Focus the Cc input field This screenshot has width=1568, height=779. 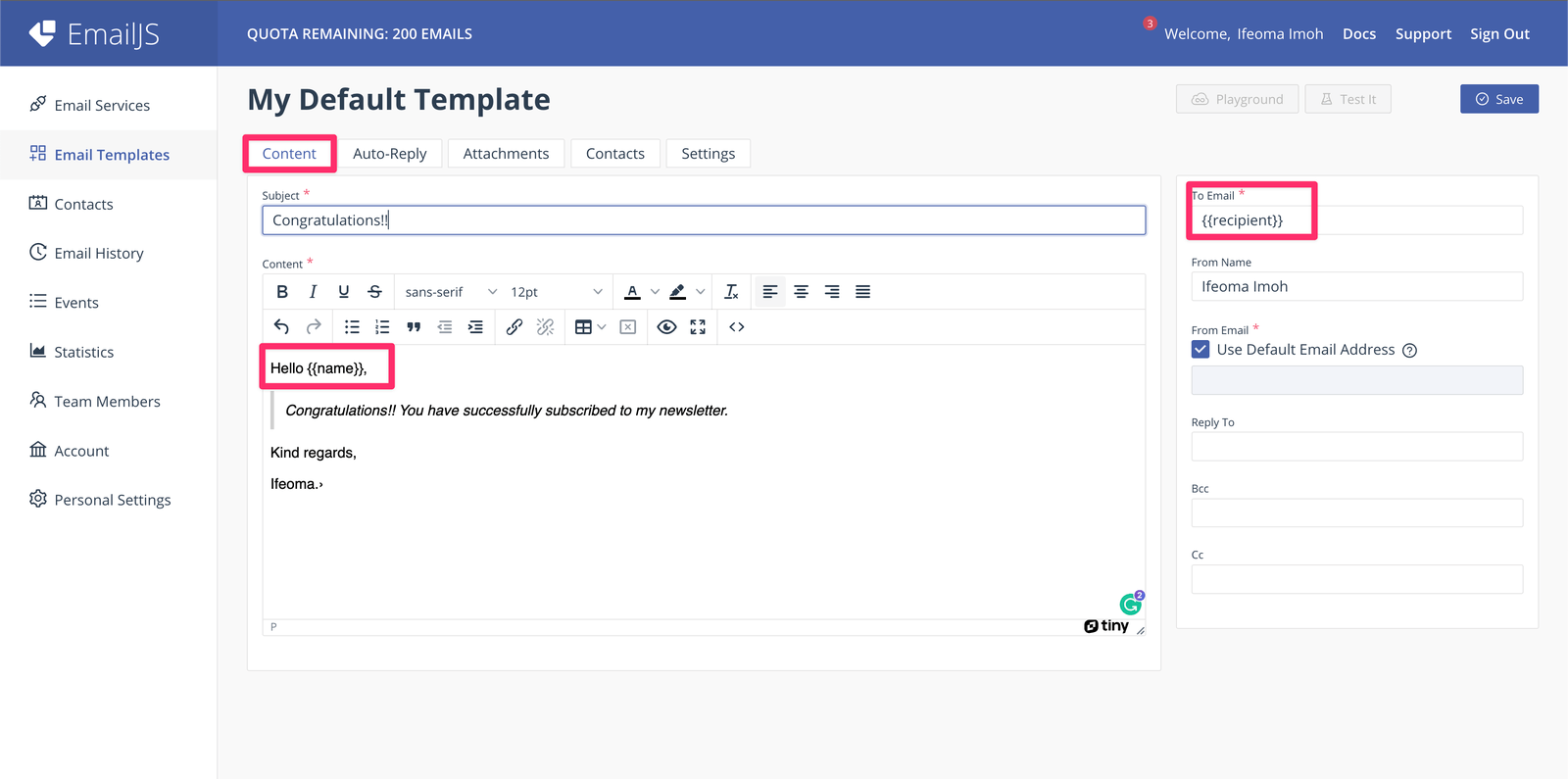click(1357, 579)
